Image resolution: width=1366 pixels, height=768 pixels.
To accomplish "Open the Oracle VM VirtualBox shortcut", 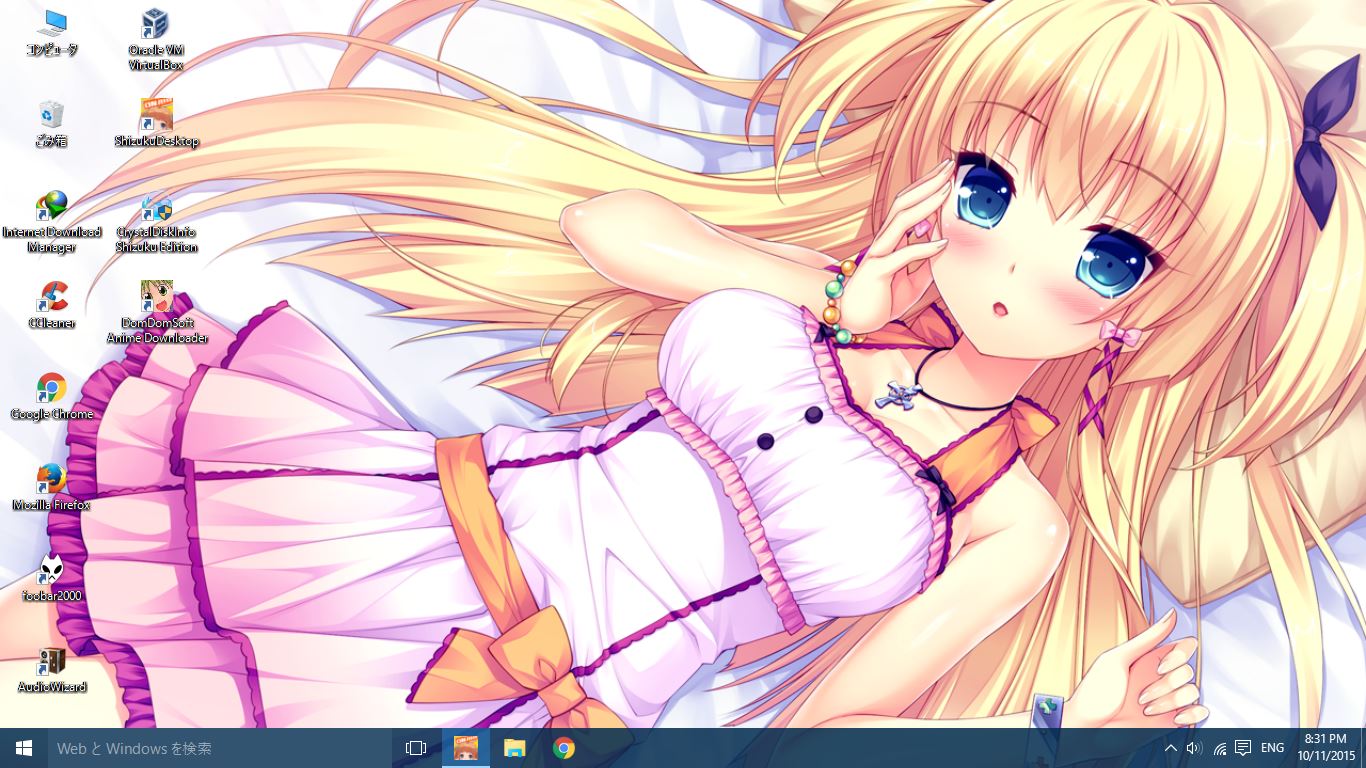I will coord(156,40).
